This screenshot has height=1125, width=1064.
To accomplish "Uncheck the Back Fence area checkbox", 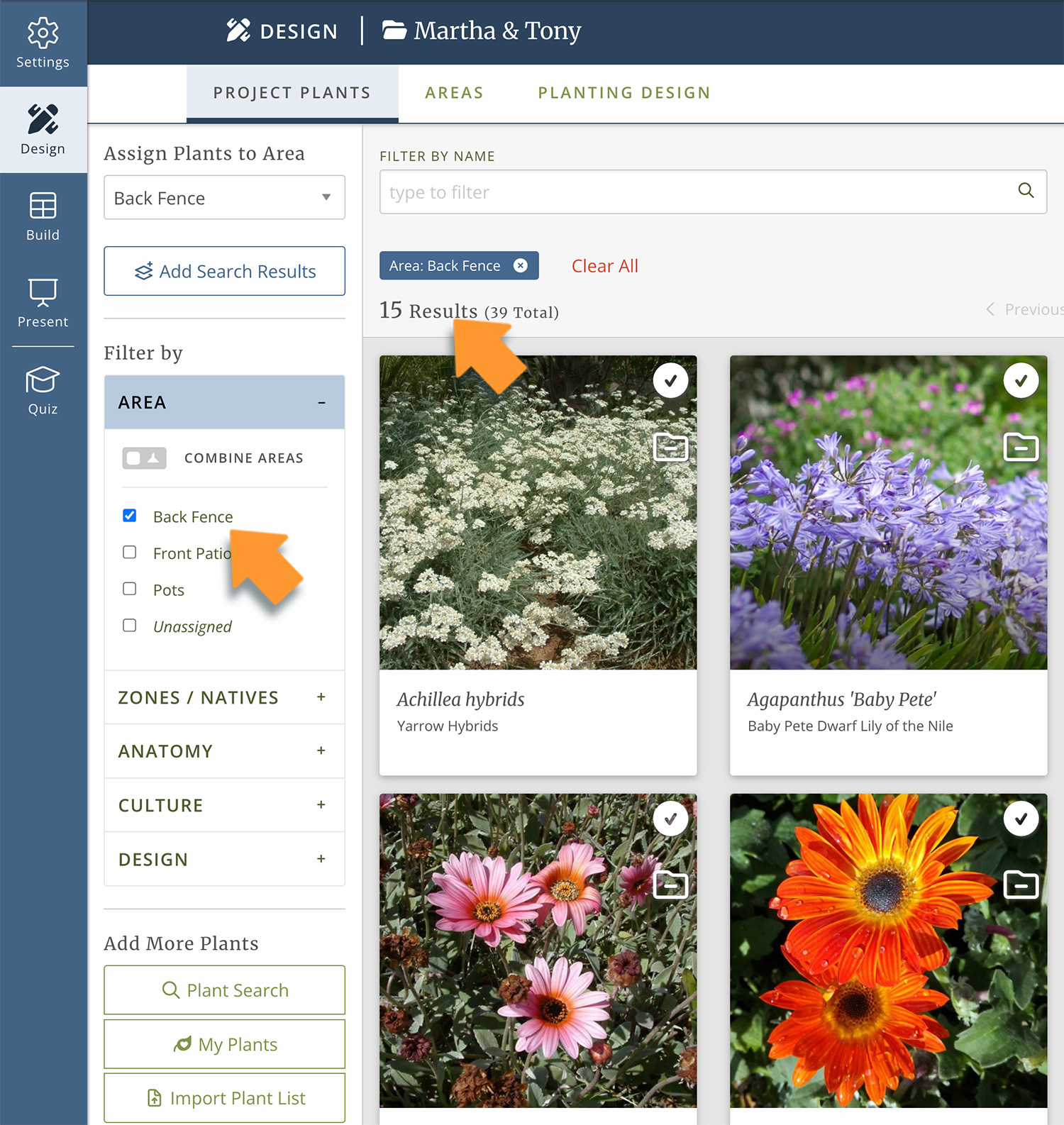I will 130,516.
